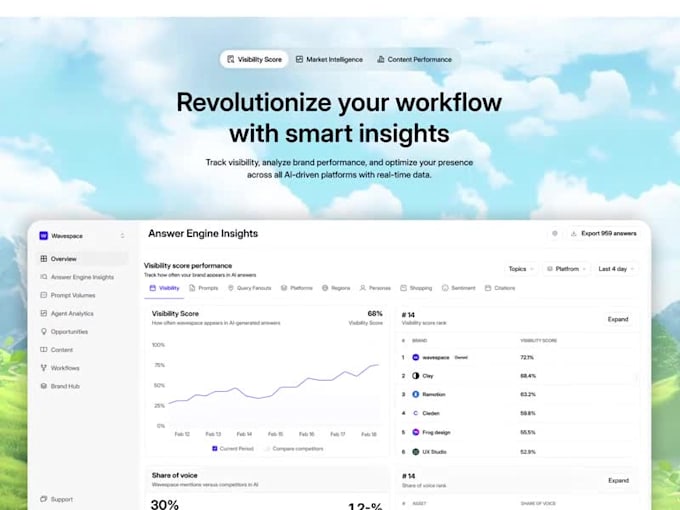The width and height of the screenshot is (680, 510).
Task: Click the Ramotion blue logo
Action: point(415,394)
